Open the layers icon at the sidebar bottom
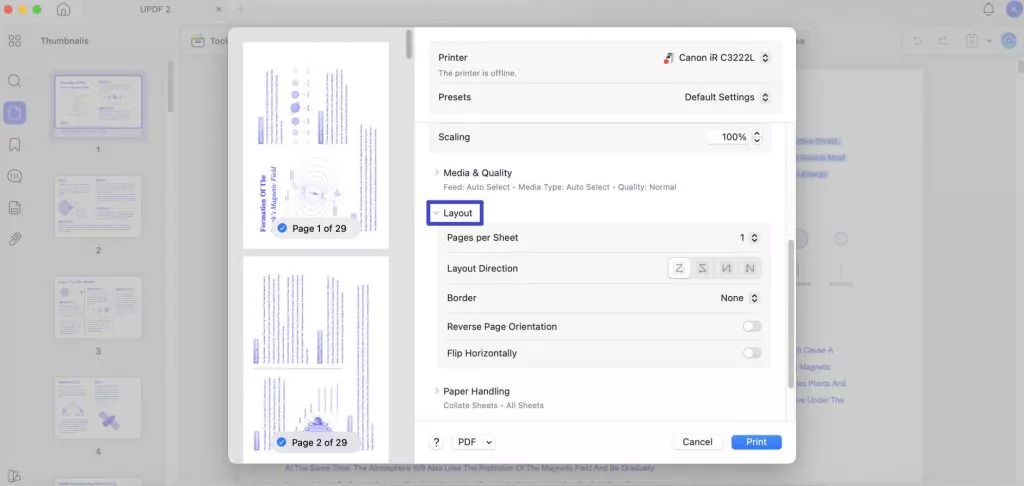 tap(14, 475)
